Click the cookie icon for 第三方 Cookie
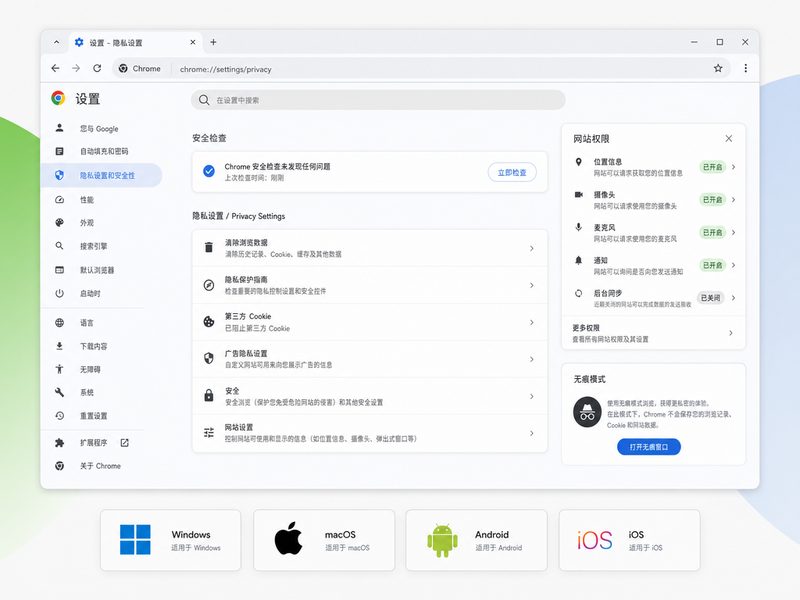Viewport: 800px width, 600px height. 209,321
